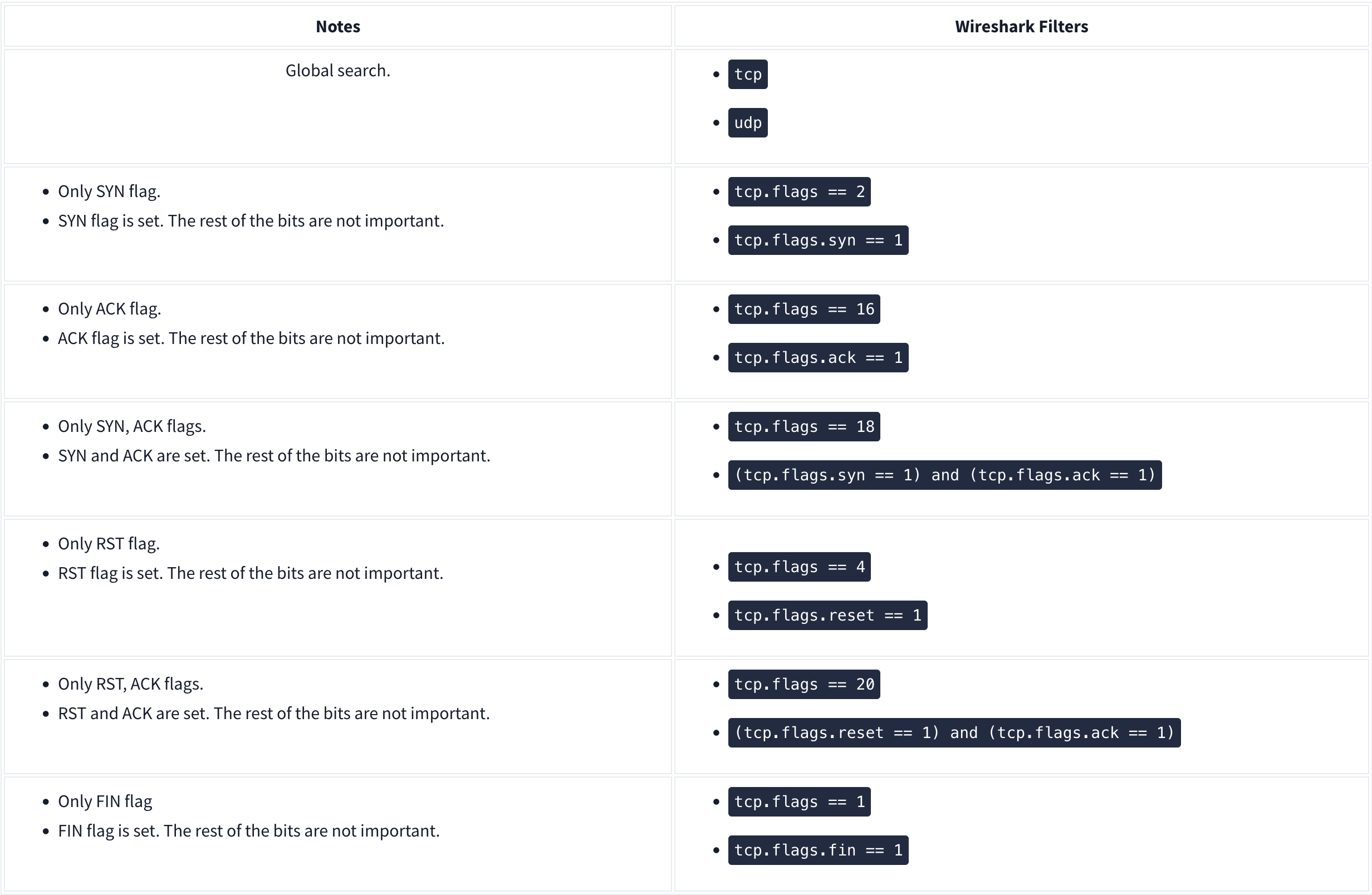Viewport: 1372px width, 895px height.
Task: Click the 'udp' filter code snippet
Action: [747, 123]
